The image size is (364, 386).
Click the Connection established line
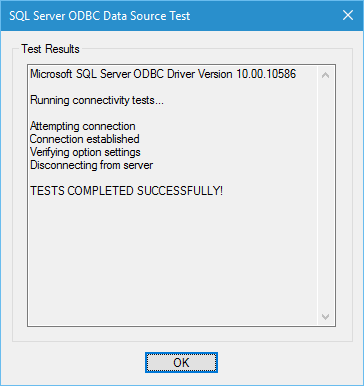(x=85, y=139)
